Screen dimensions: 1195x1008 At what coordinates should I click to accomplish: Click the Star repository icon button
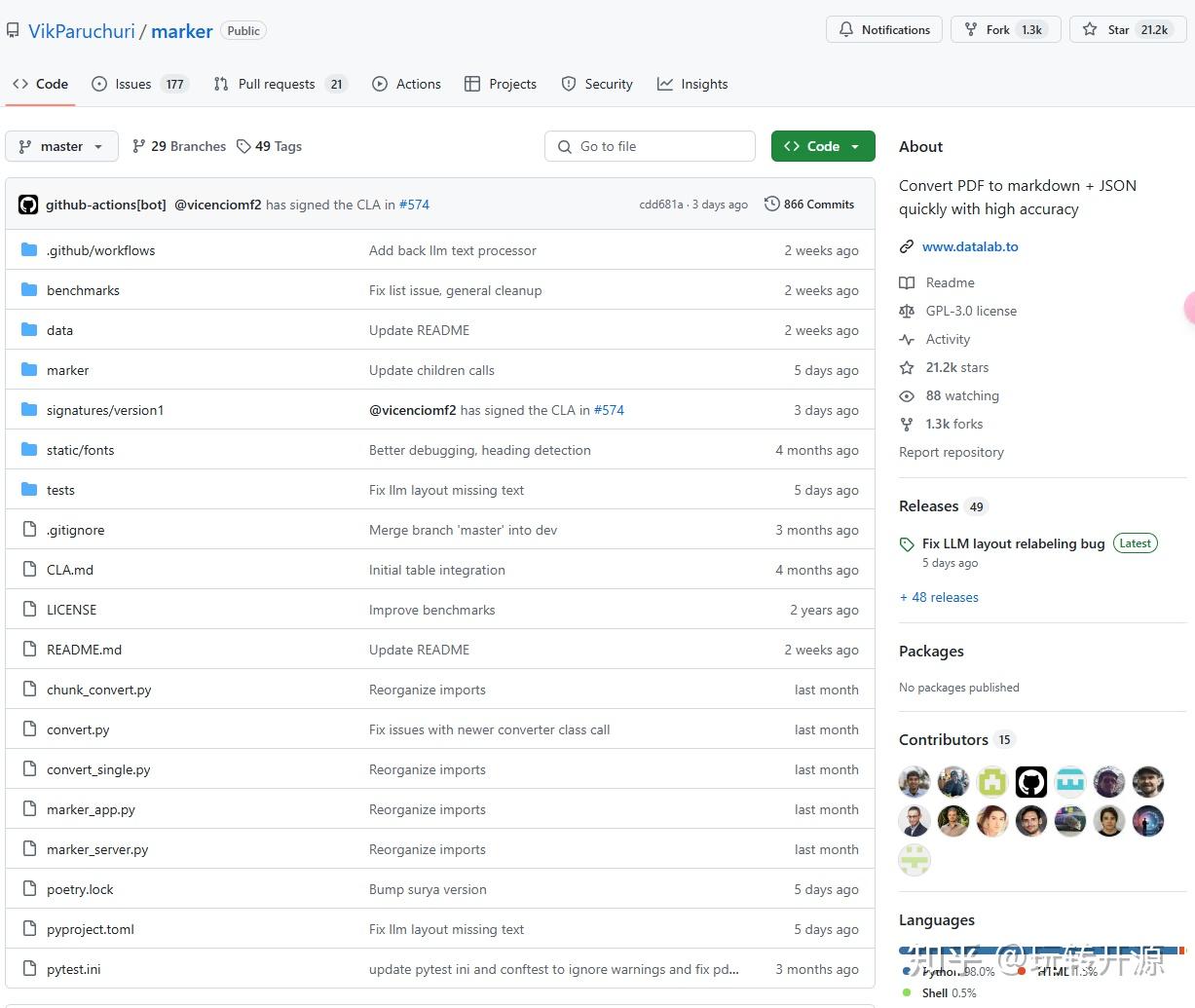click(1090, 29)
